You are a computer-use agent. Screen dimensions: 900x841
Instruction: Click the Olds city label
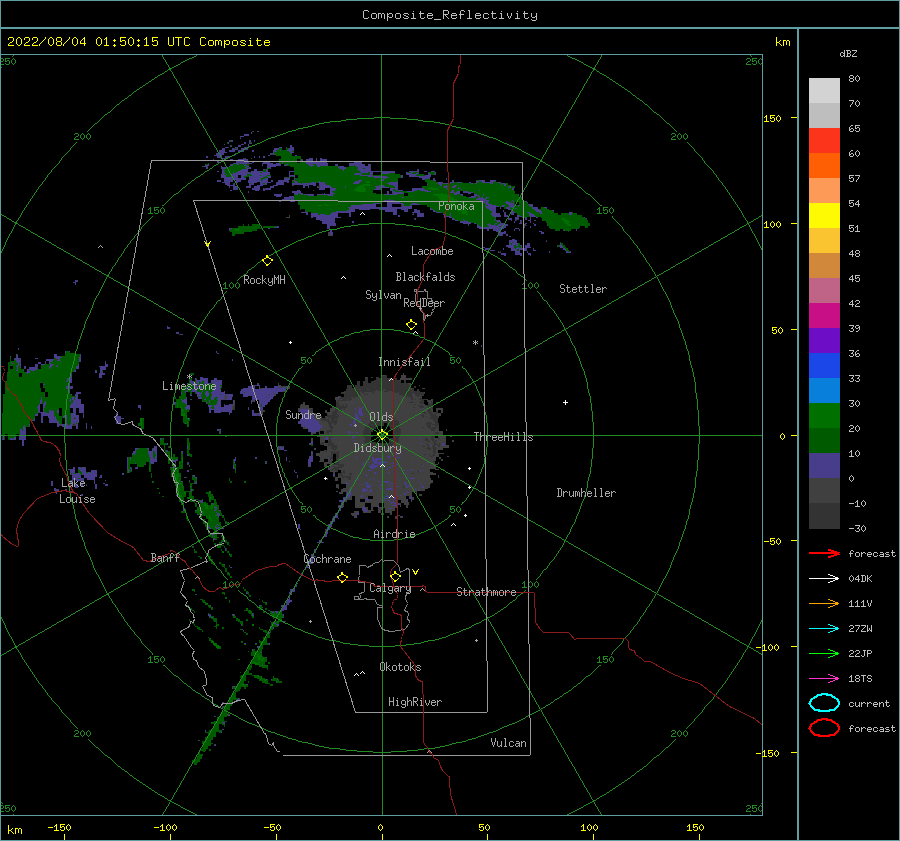pyautogui.click(x=381, y=417)
